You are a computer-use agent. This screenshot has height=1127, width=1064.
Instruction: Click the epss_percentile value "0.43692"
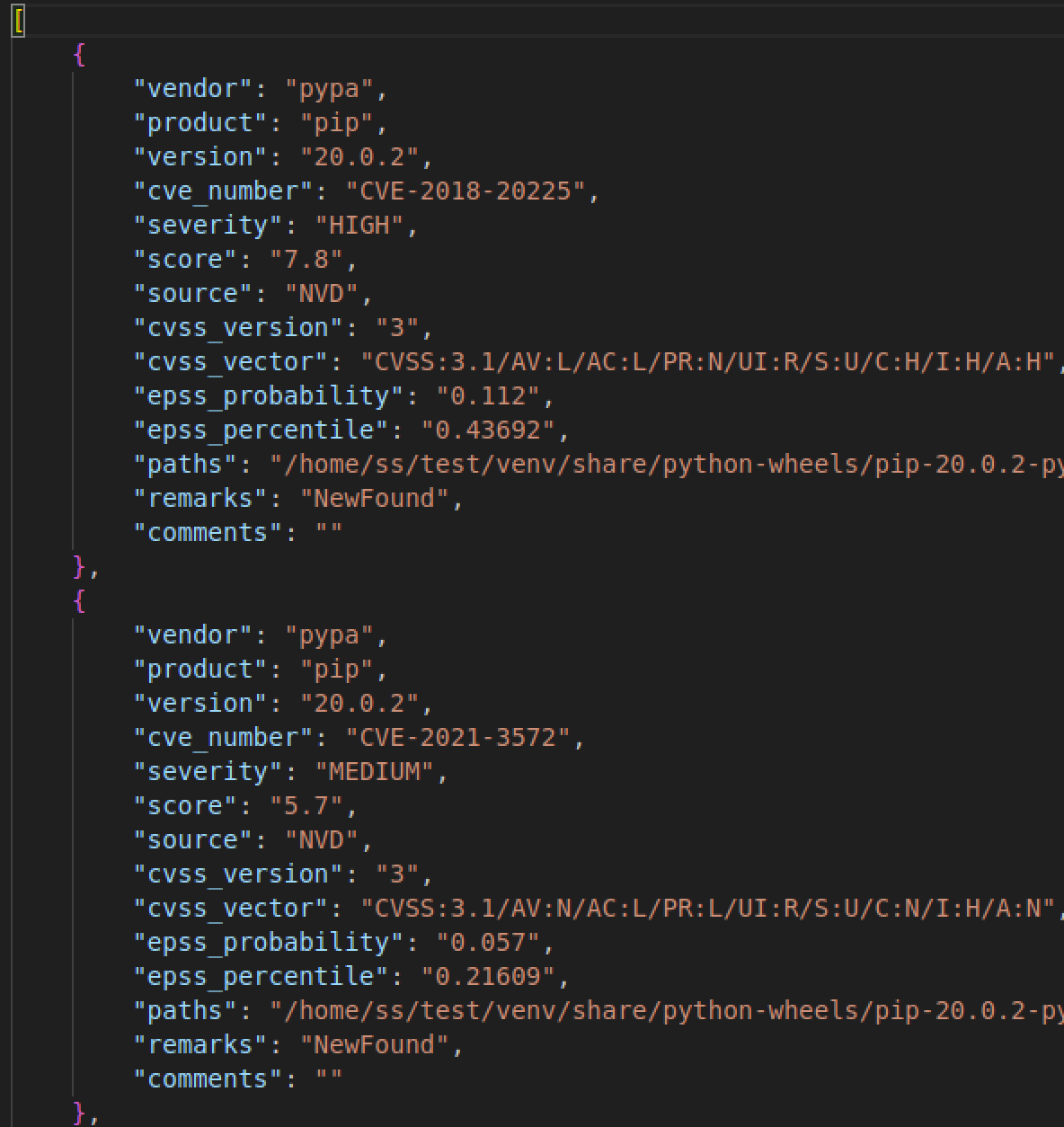(488, 430)
